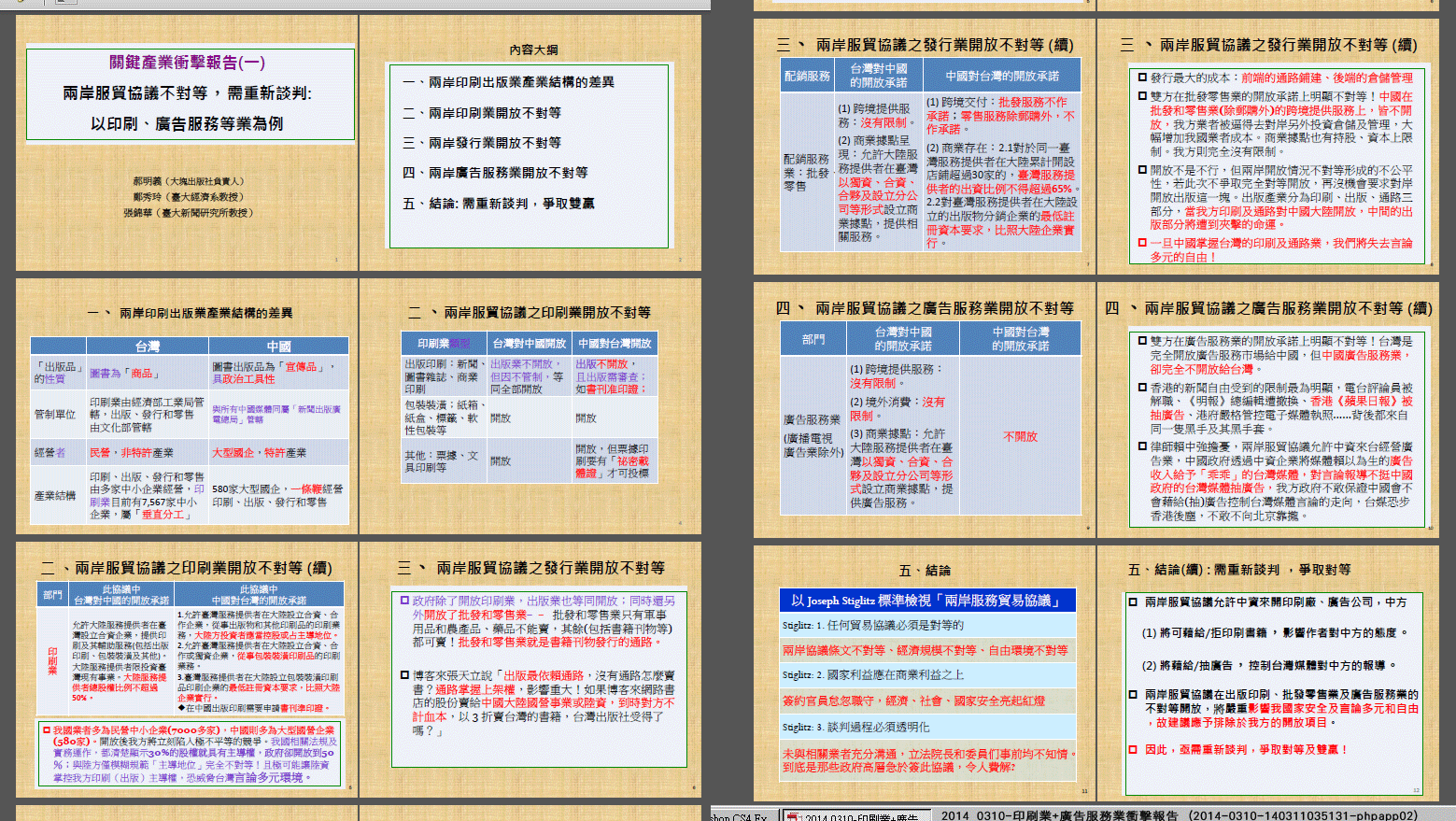The height and width of the screenshot is (821, 1456).
Task: Click header 中國對台灣開放 in printing table
Action: 614,343
